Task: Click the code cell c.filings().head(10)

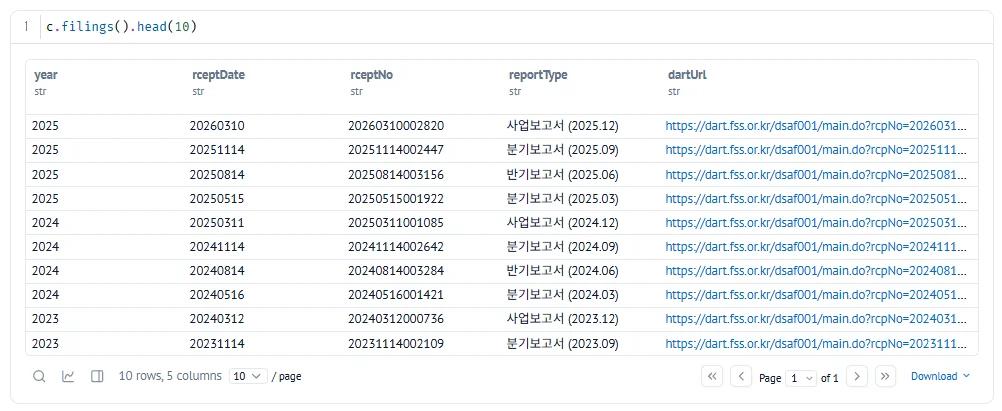Action: pyautogui.click(x=121, y=27)
